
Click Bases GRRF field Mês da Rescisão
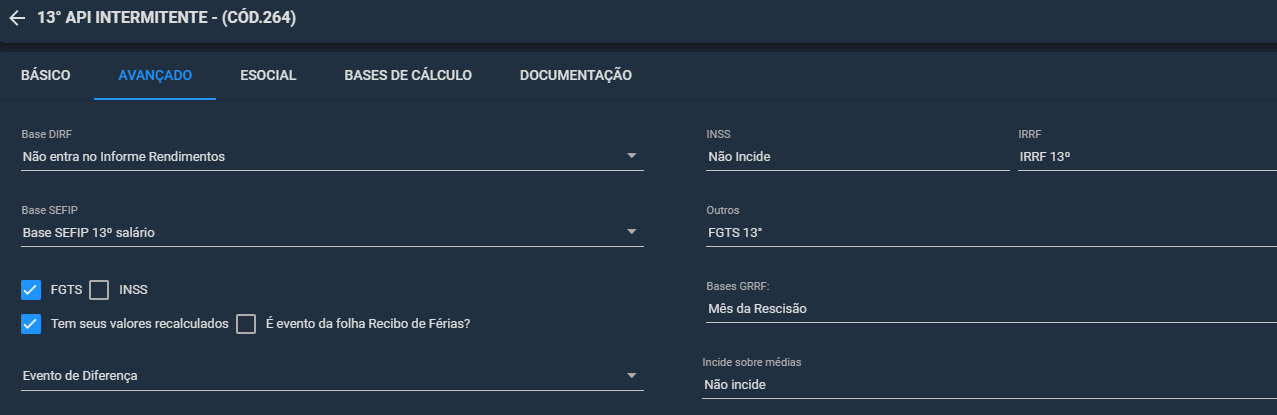point(991,308)
